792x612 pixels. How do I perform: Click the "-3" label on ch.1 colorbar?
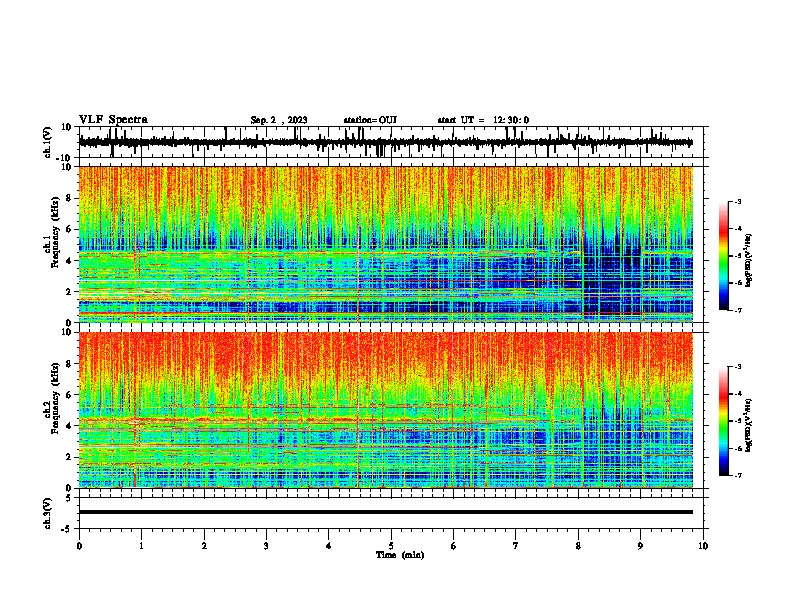pos(737,201)
